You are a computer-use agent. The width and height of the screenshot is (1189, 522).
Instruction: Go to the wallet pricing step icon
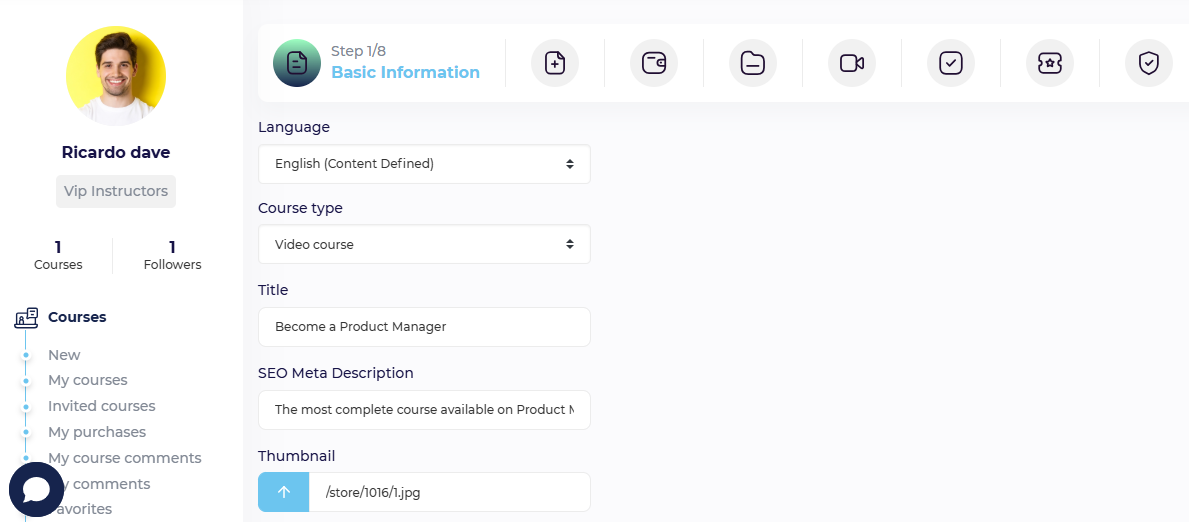pos(654,63)
